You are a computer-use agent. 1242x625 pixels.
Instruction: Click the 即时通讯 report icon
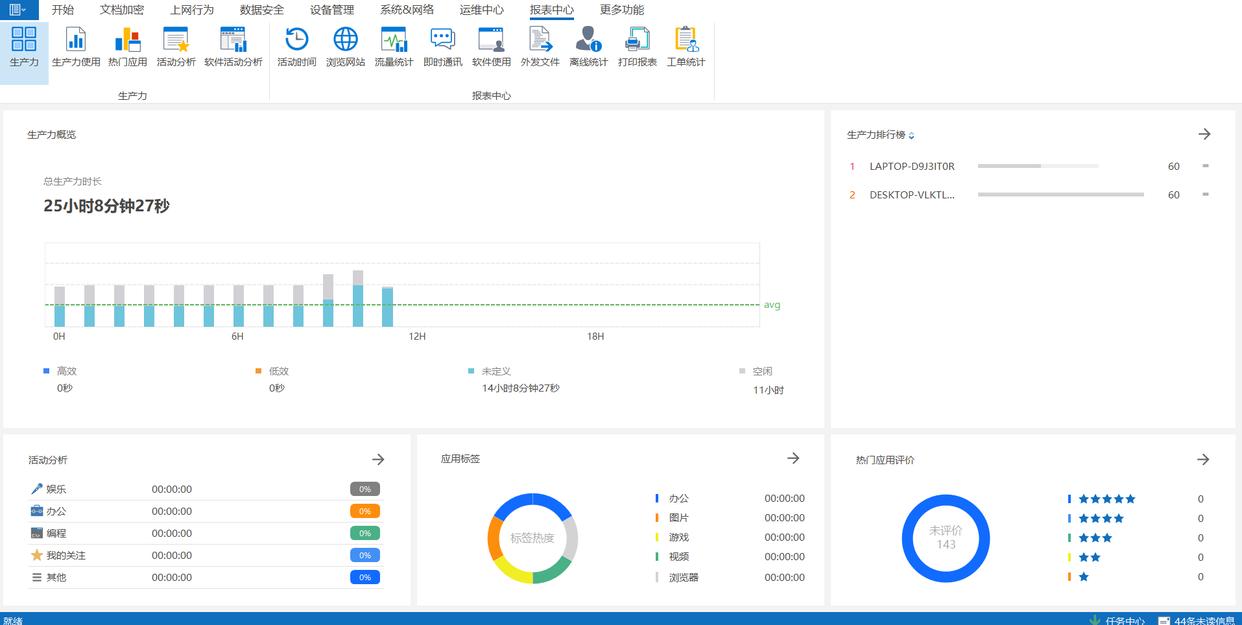tap(442, 47)
